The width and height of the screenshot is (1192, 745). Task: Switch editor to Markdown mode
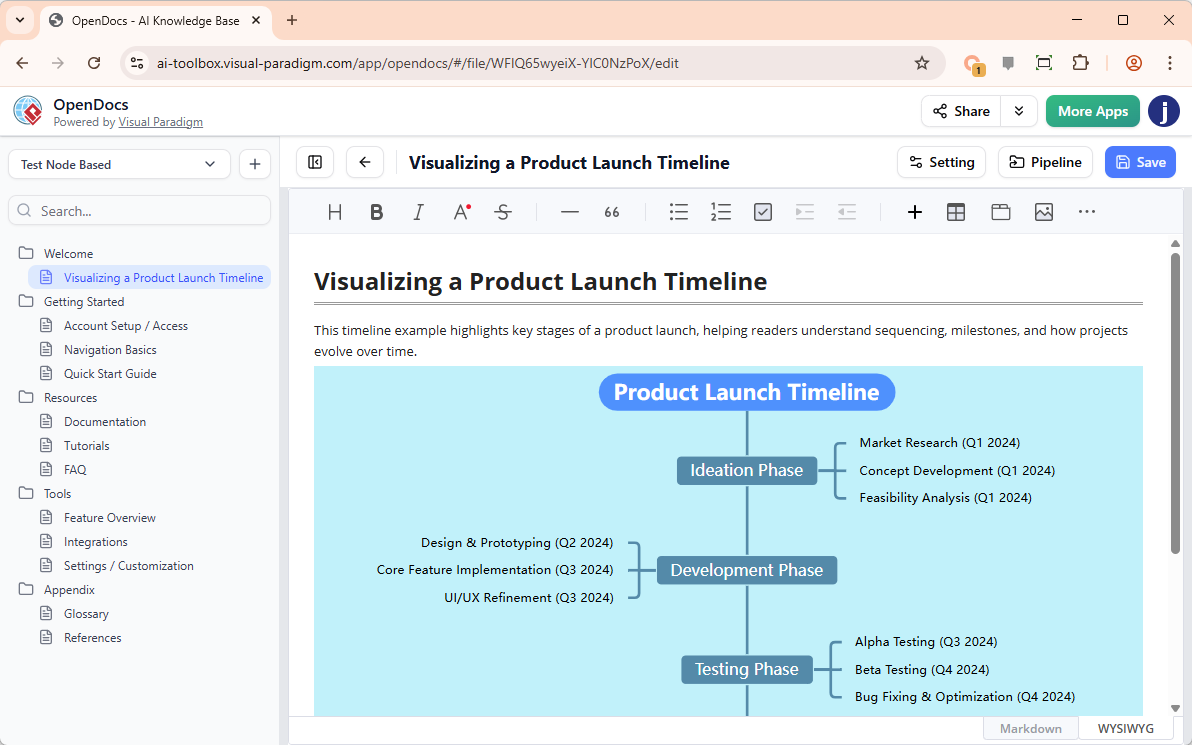coord(1030,728)
